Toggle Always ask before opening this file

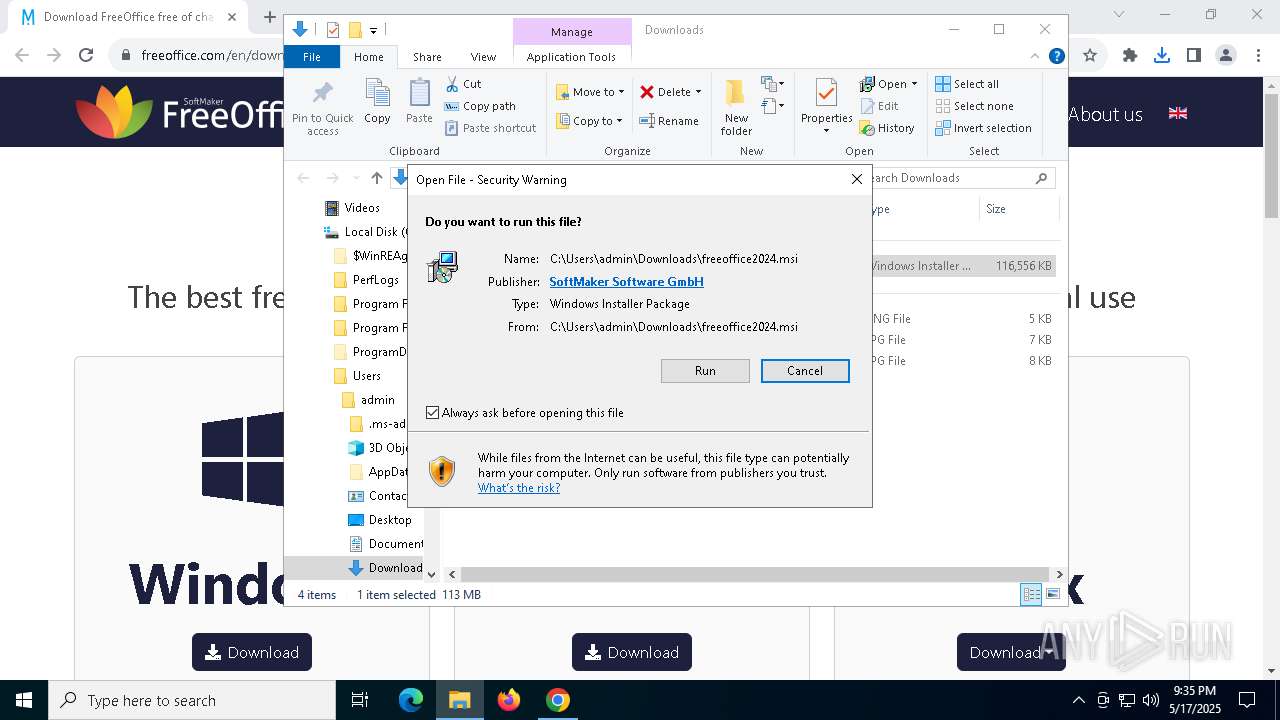[x=432, y=413]
